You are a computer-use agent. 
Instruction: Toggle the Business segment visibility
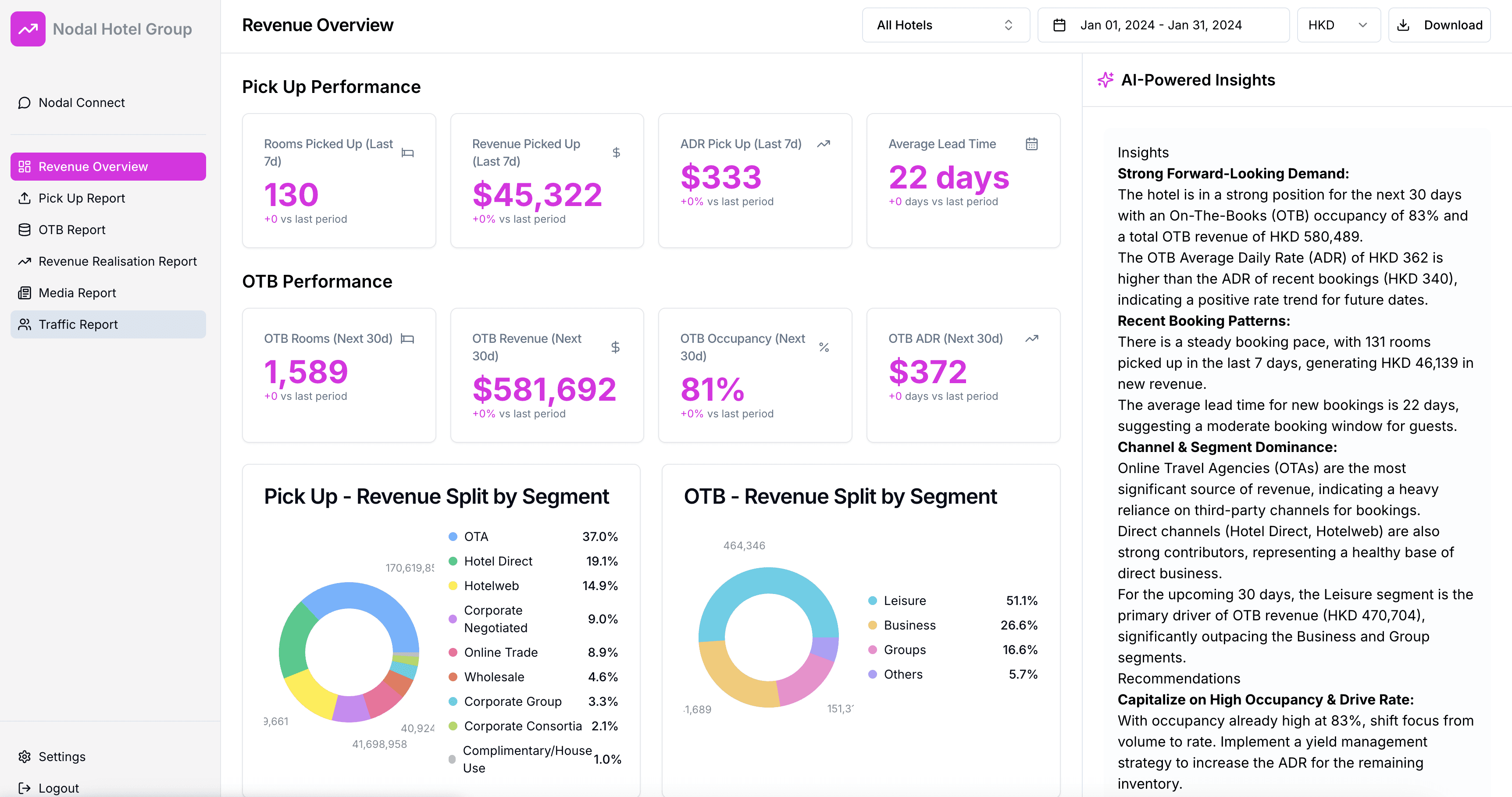click(909, 625)
